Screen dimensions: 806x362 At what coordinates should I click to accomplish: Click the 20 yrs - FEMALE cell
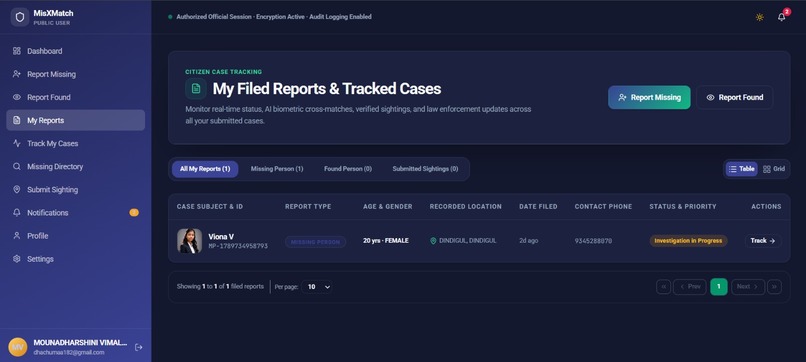point(386,241)
